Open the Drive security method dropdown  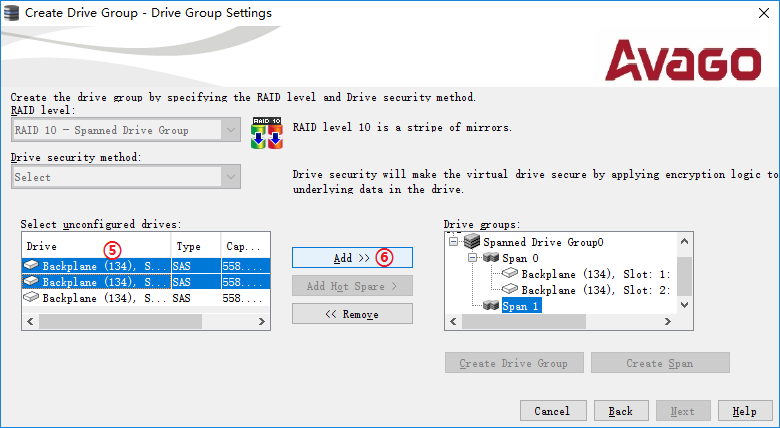231,177
